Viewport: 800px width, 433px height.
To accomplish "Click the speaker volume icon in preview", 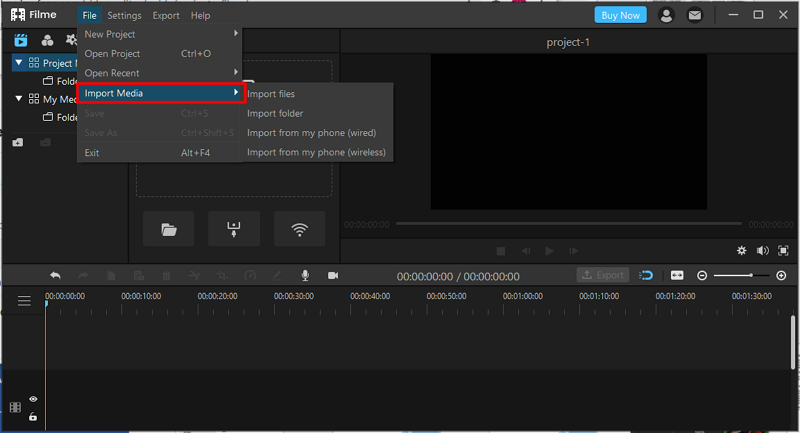I will 763,250.
